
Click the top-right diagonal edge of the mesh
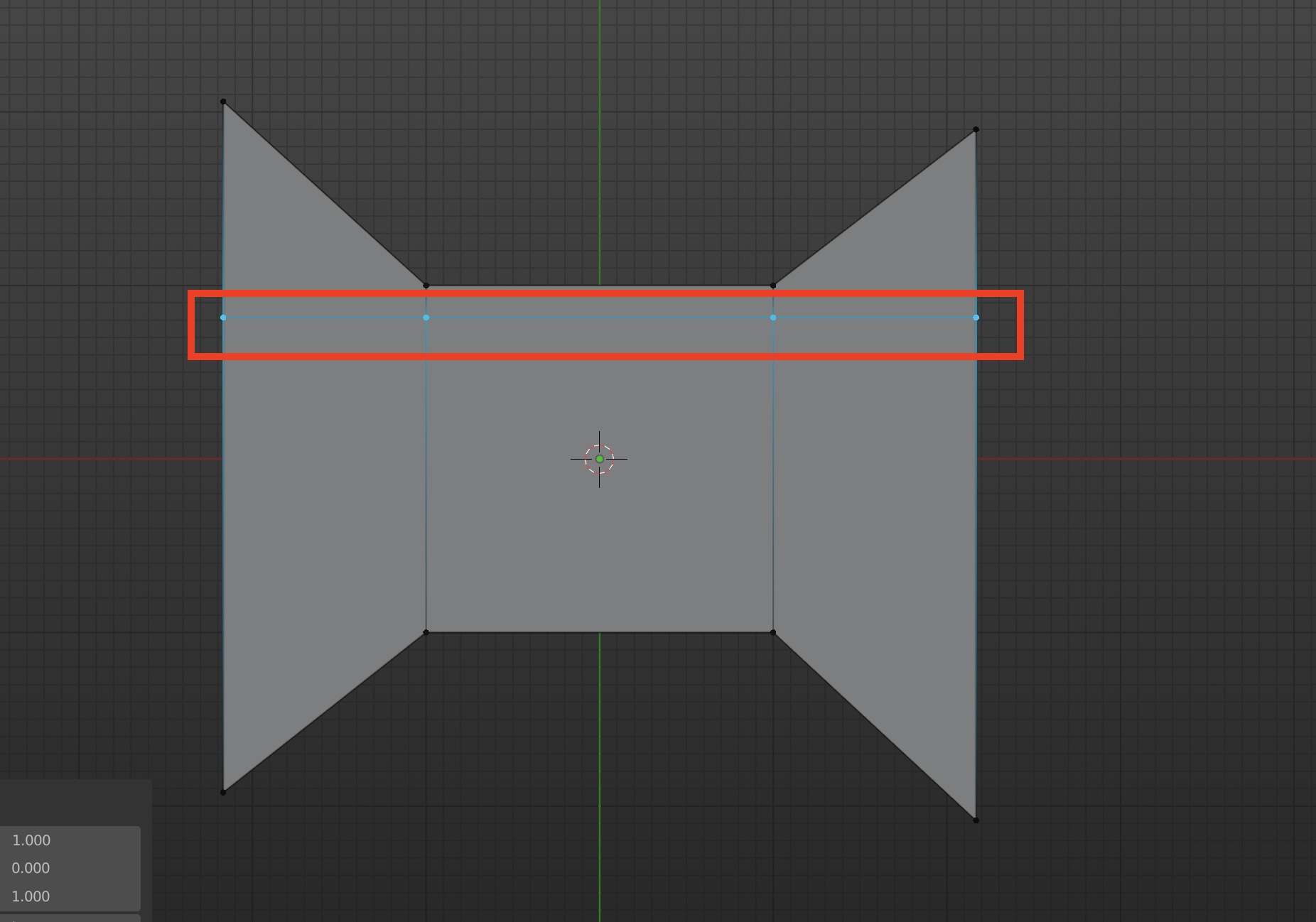[x=874, y=207]
